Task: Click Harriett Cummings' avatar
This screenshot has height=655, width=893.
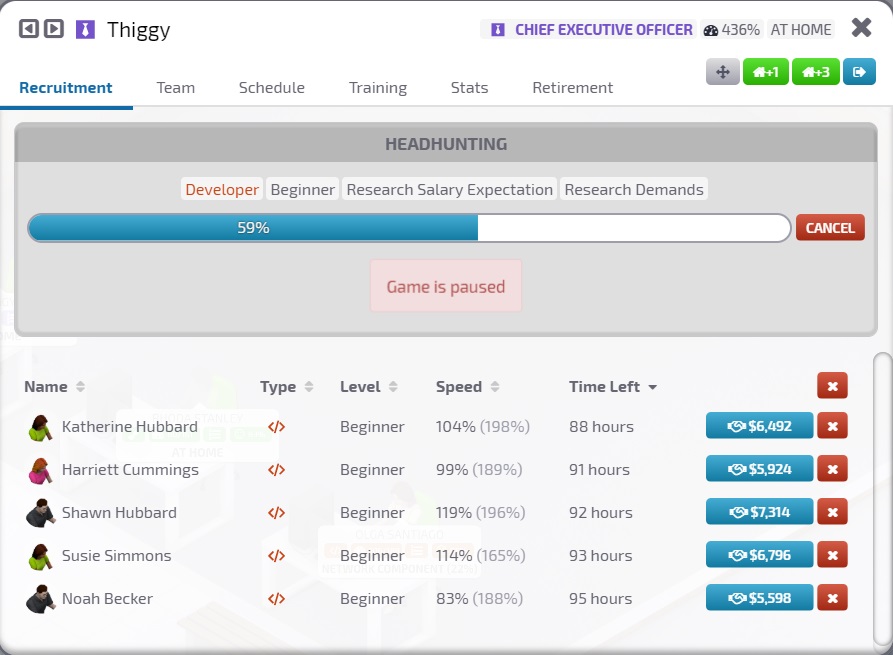Action: (x=40, y=470)
